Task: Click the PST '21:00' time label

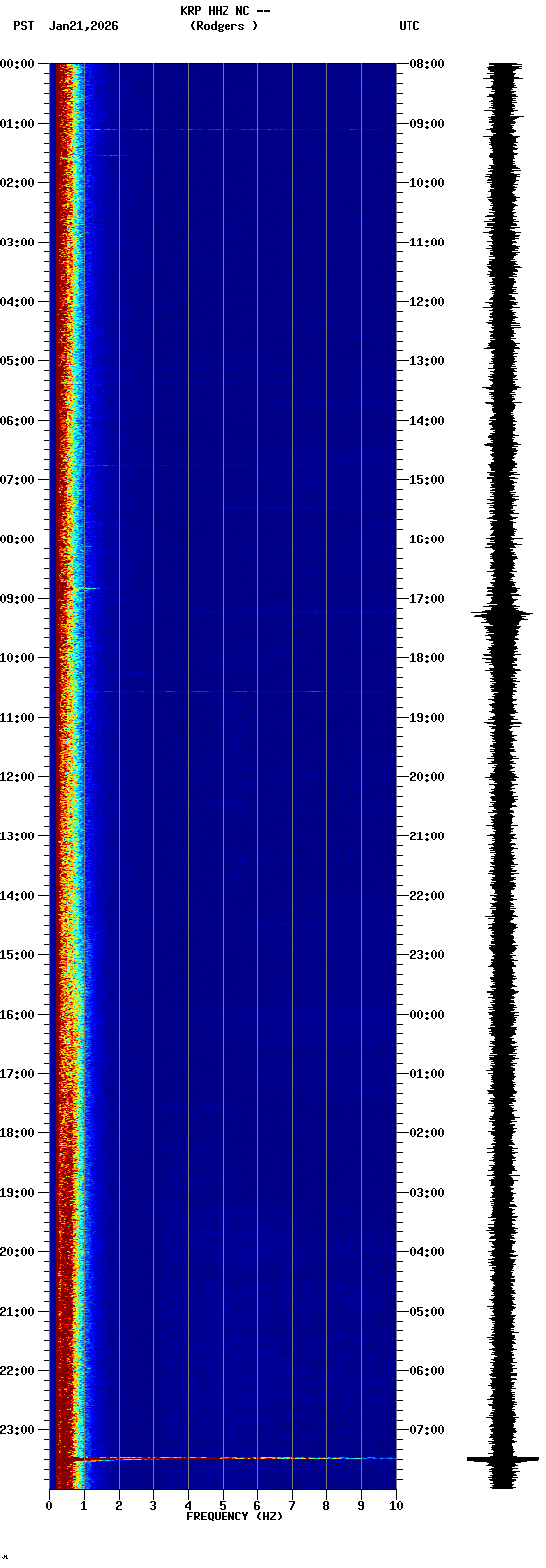Action: click(x=17, y=1312)
